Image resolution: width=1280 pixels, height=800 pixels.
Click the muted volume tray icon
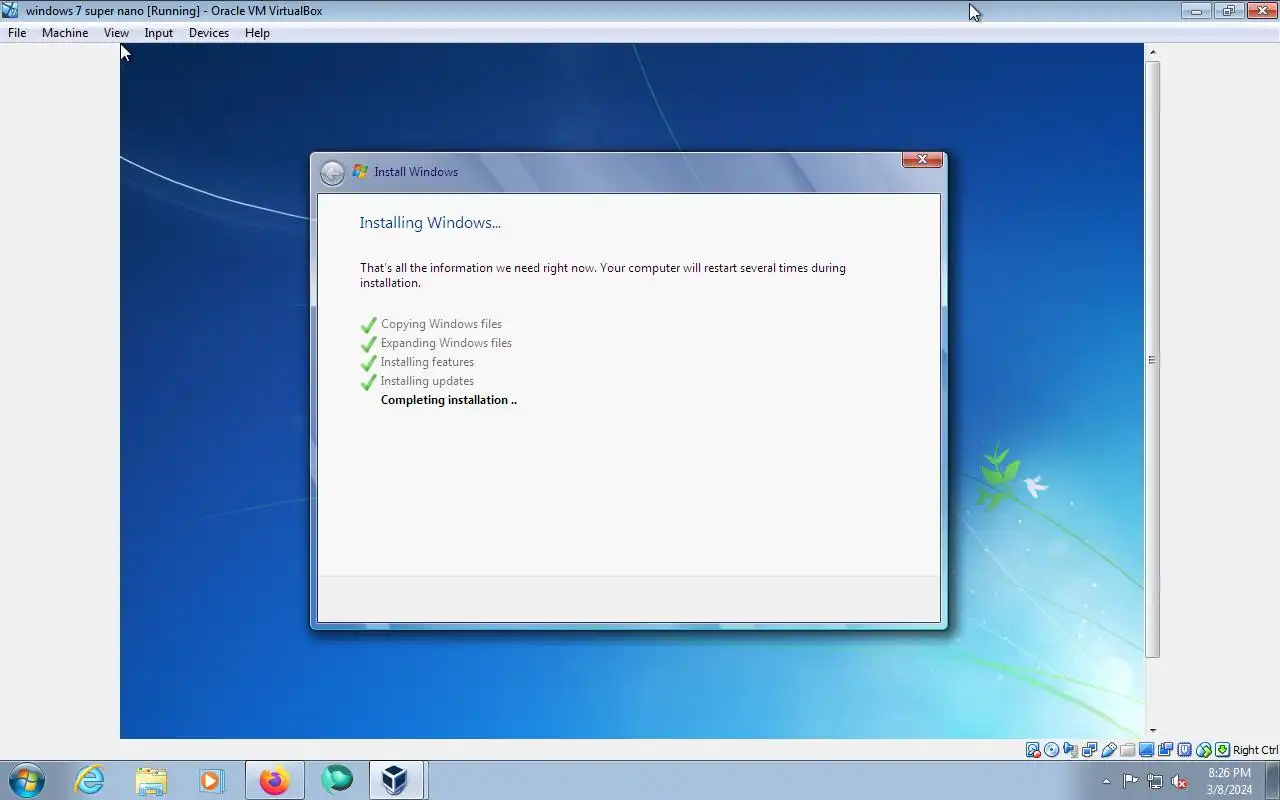[x=1180, y=781]
